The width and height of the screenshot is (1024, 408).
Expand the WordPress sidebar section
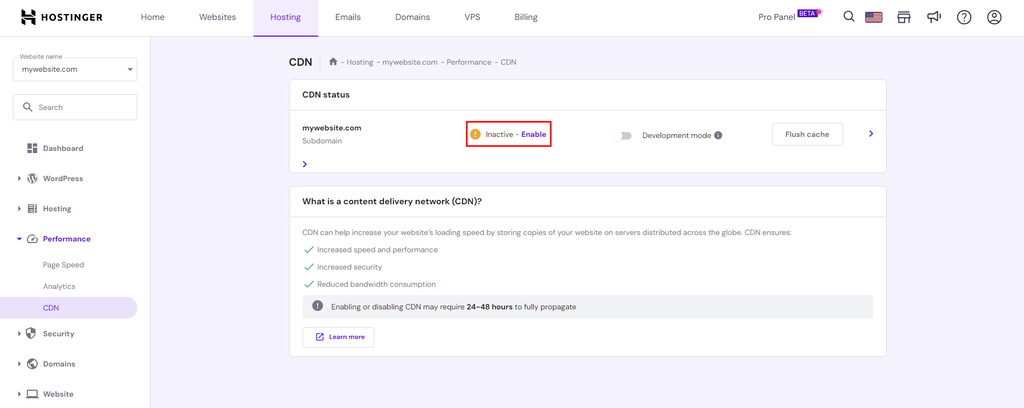[62, 179]
